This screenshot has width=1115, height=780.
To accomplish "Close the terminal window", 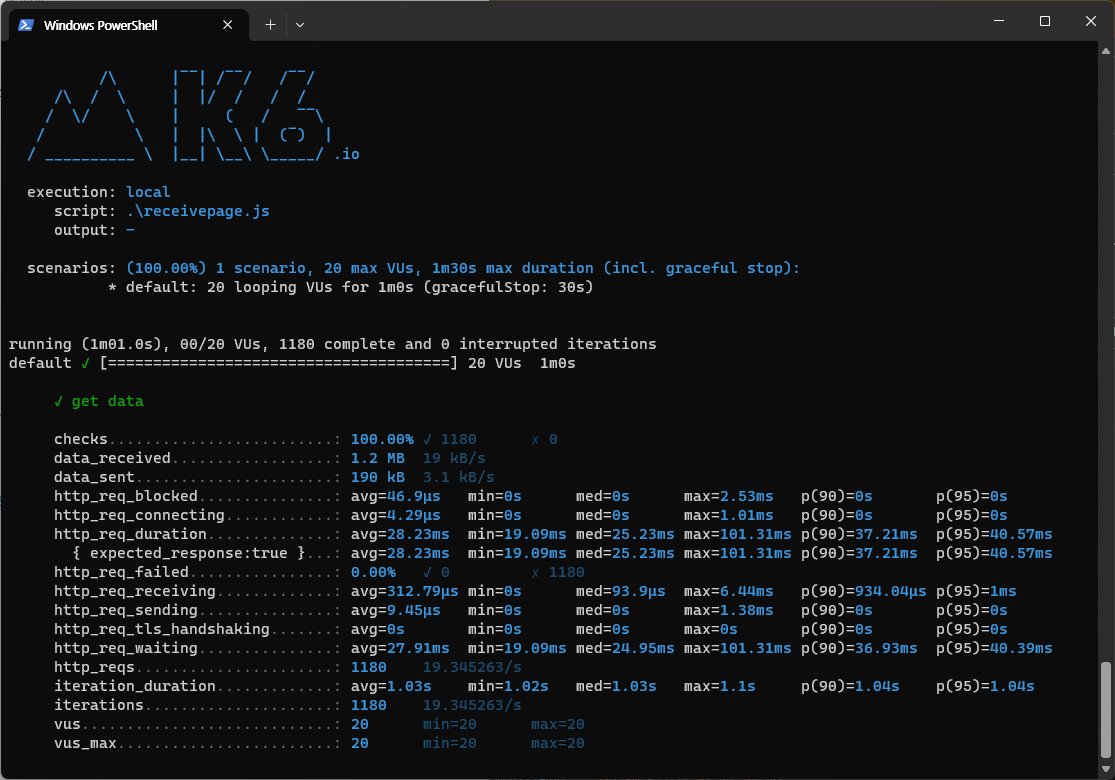I will tap(1091, 21).
